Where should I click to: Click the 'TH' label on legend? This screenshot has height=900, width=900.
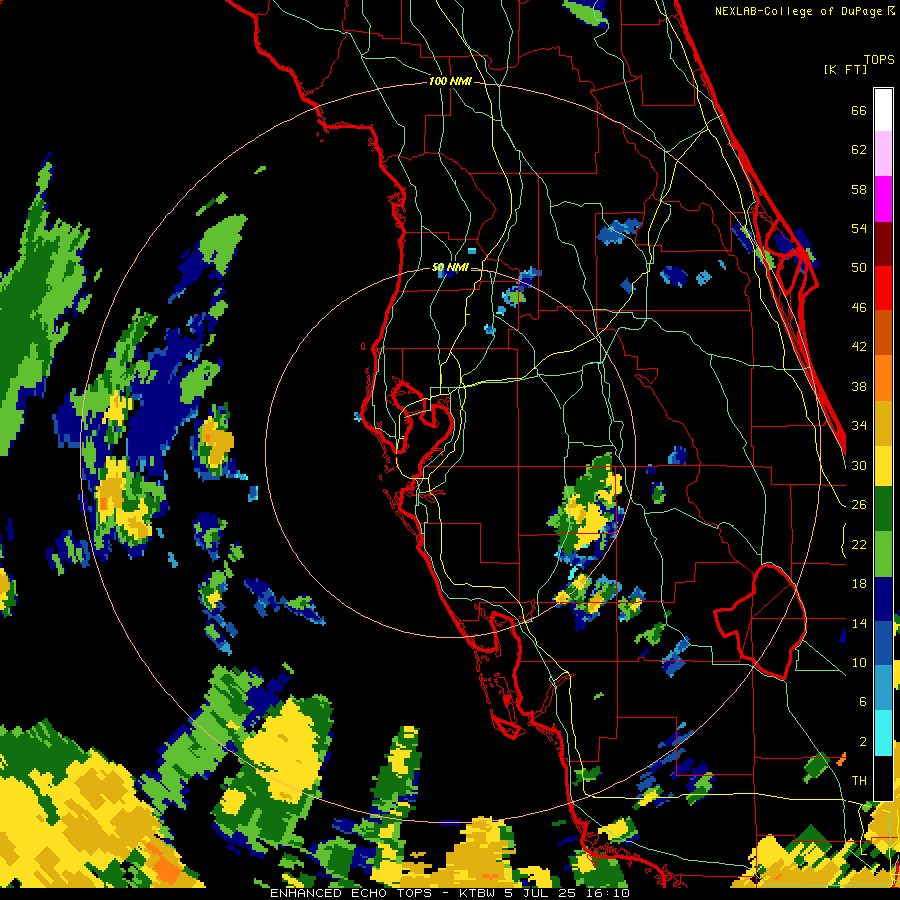click(x=859, y=780)
